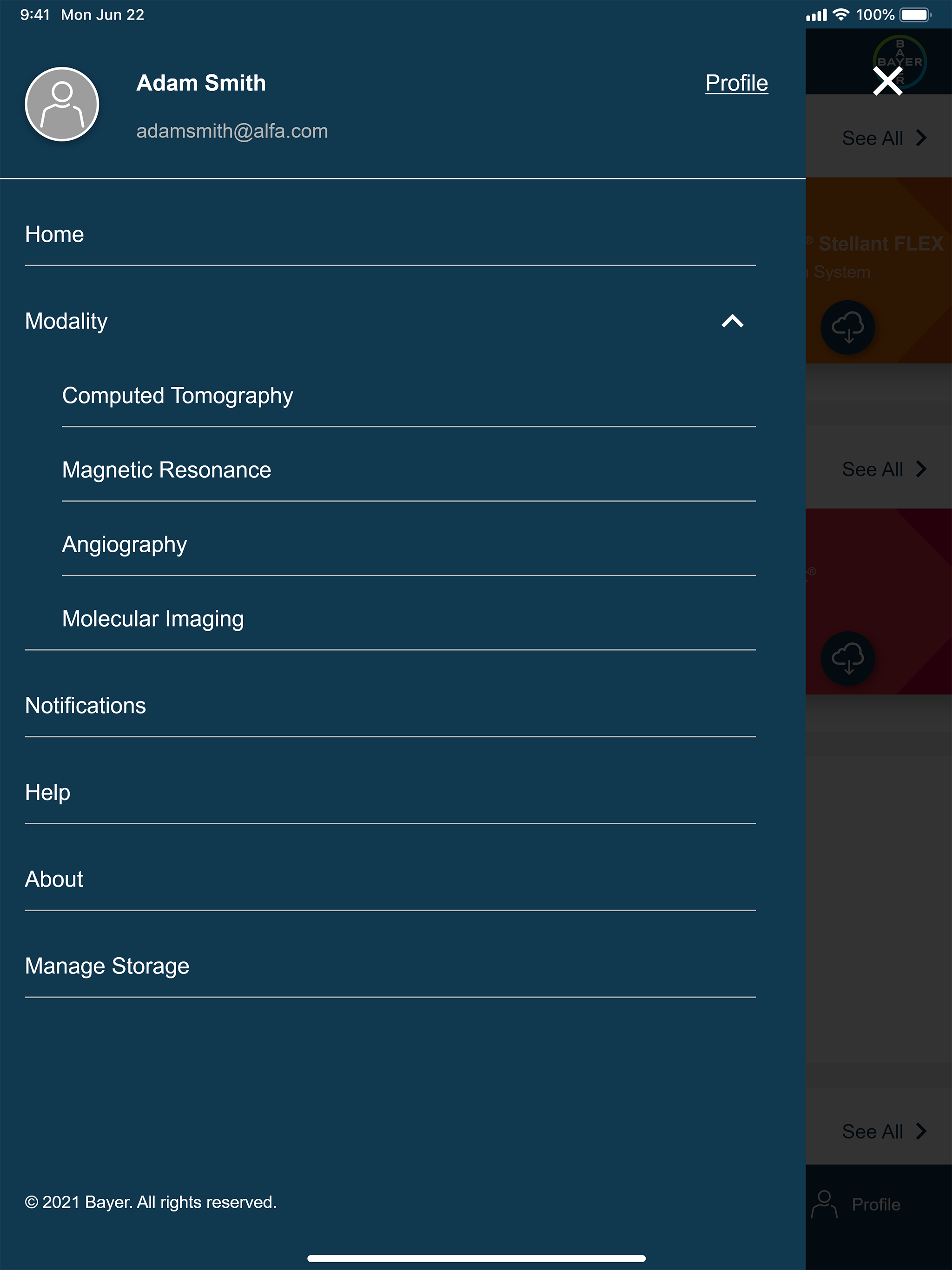
Task: Tap the cellular signal icon
Action: [x=816, y=15]
